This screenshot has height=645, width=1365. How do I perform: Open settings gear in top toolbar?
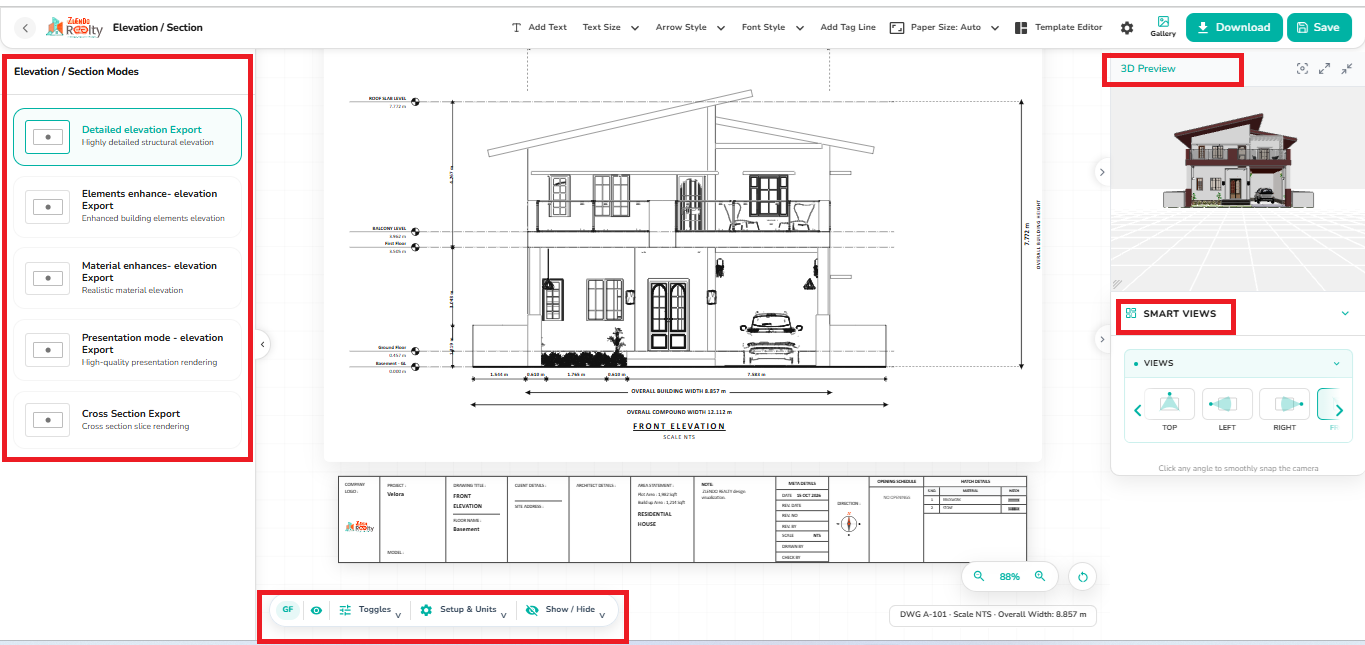1127,28
